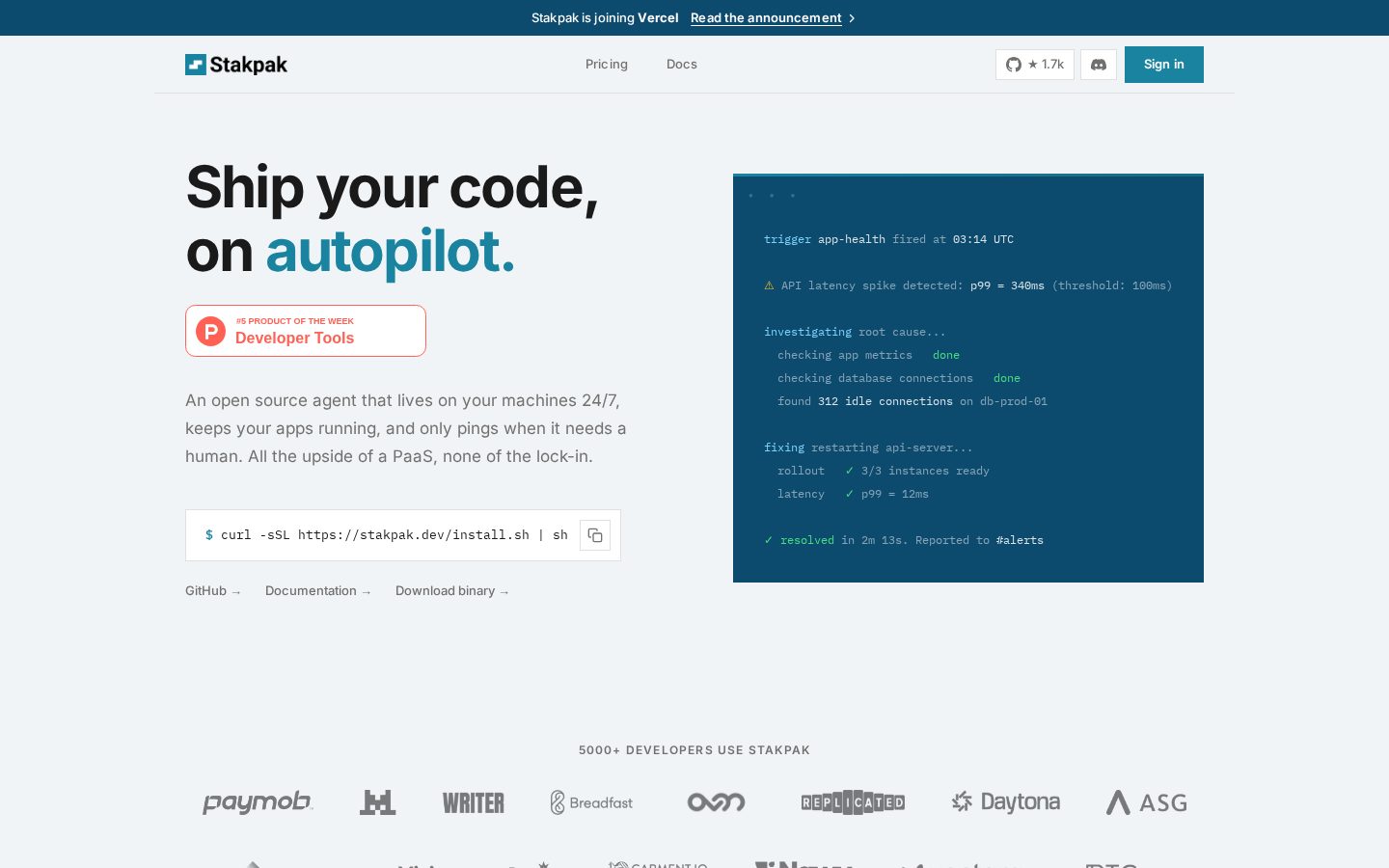This screenshot has height=868, width=1389.
Task: Click the 'trigger app-health fired' terminal line
Action: tap(888, 239)
